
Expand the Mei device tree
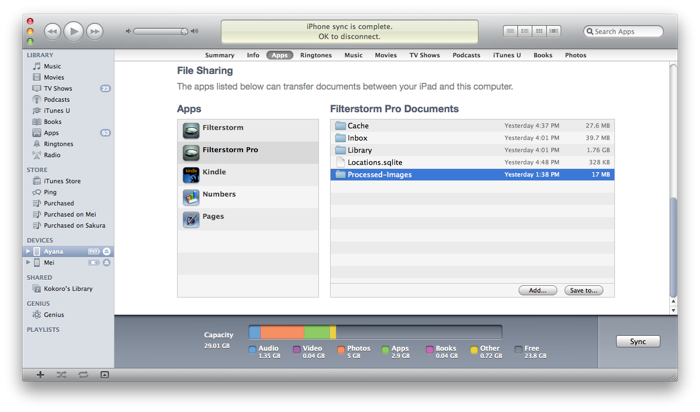click(28, 262)
